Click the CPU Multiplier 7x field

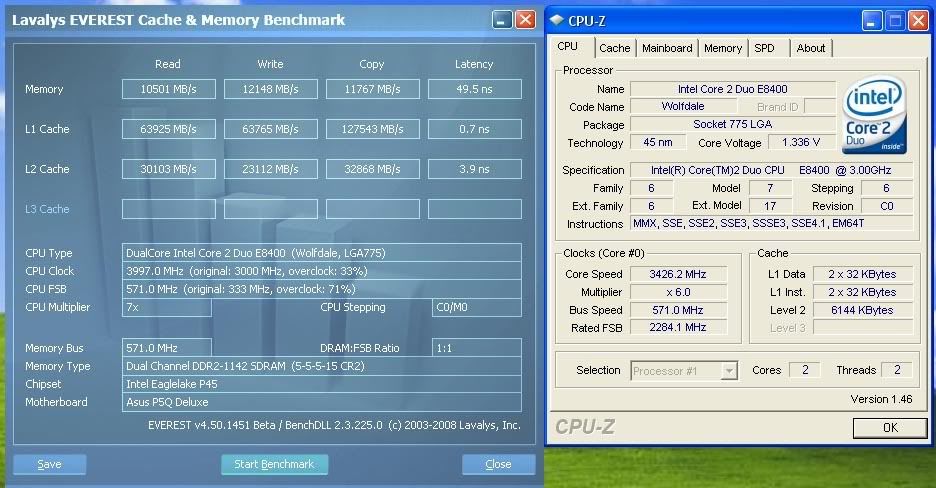167,307
